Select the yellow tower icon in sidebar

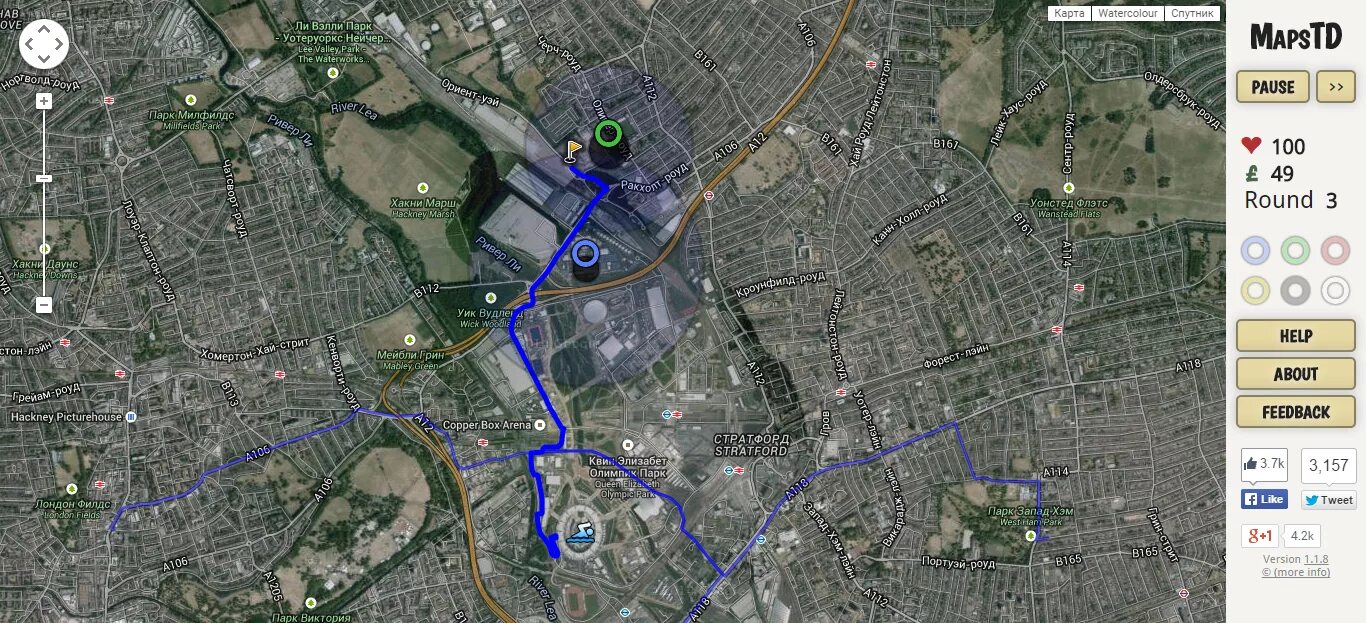1255,290
